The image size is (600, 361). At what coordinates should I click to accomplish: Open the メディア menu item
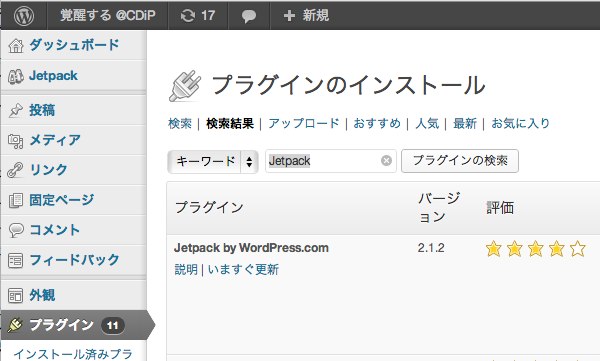55,140
